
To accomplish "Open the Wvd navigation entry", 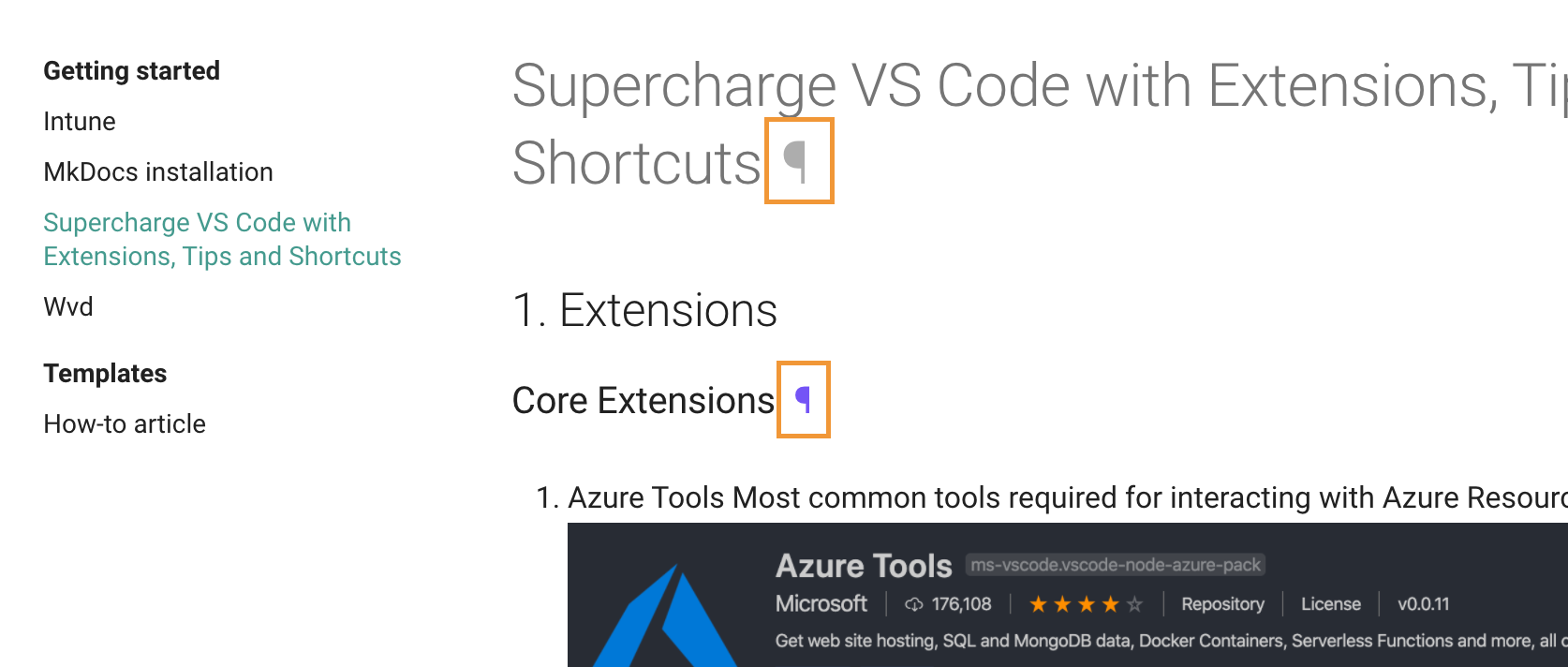I will tap(68, 307).
